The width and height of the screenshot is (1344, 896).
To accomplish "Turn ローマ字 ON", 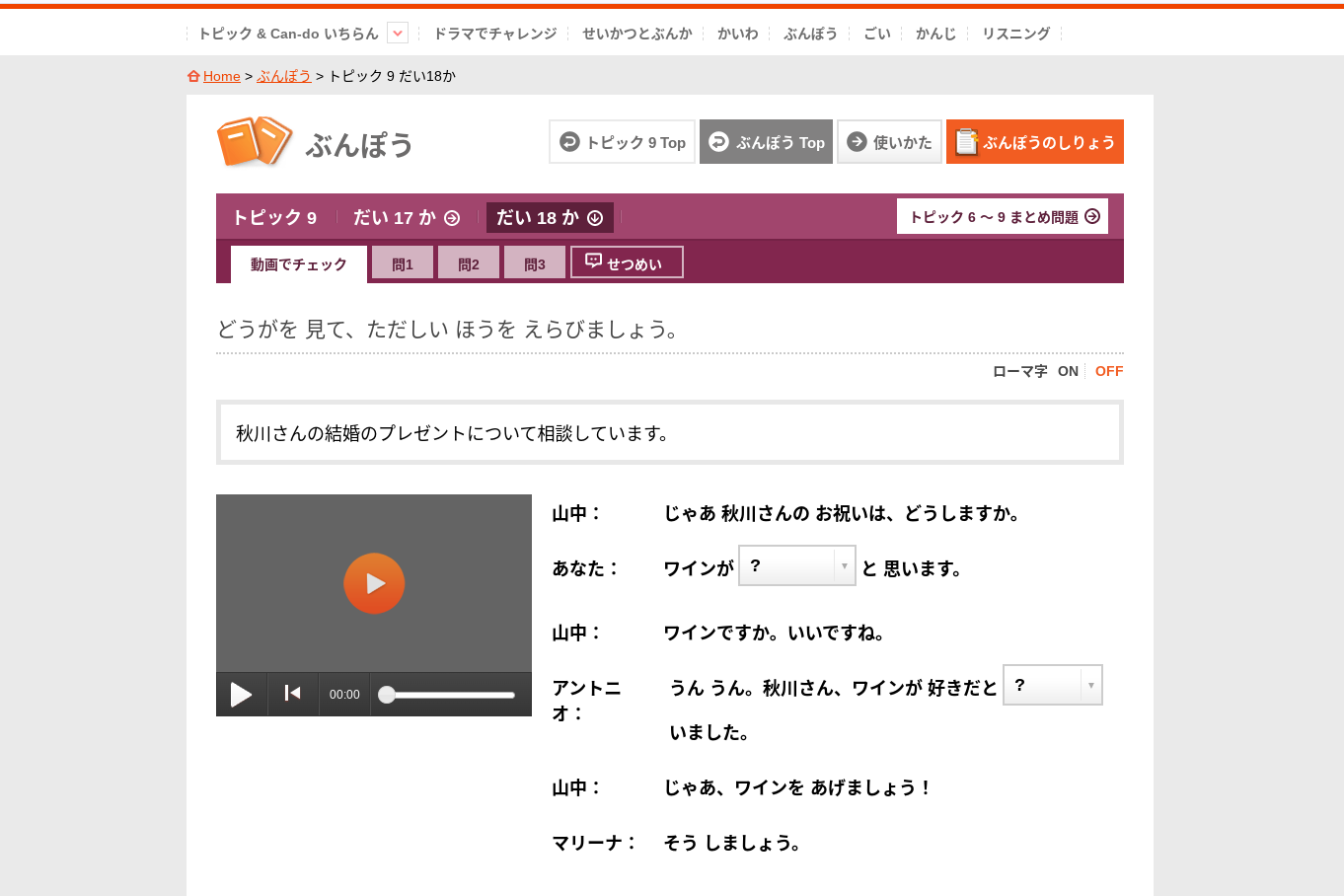I will (1068, 371).
